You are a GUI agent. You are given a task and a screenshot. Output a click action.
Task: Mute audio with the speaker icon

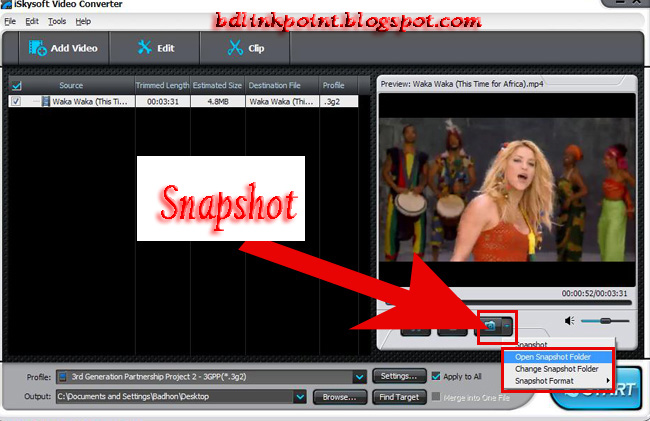tap(570, 321)
